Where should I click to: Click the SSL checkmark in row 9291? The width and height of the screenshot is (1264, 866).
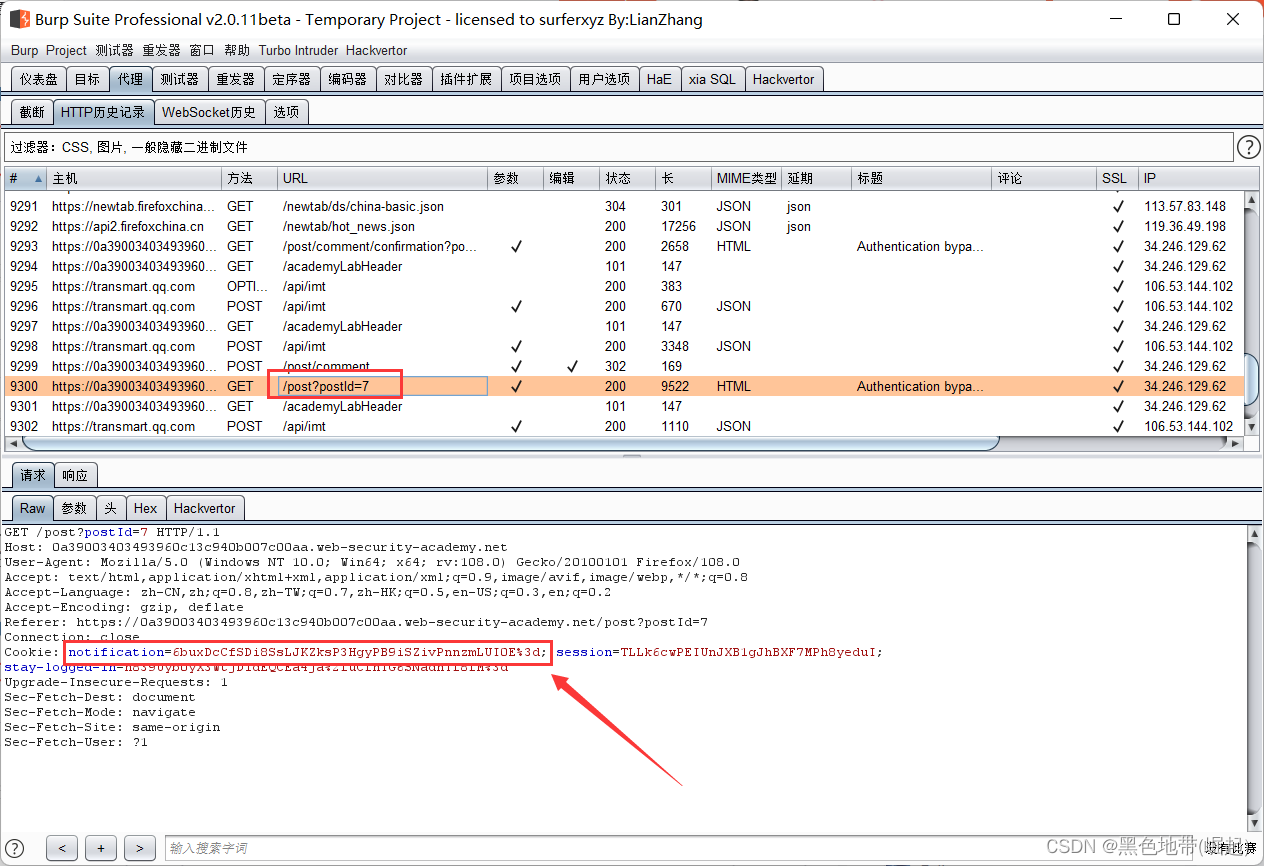(1118, 206)
